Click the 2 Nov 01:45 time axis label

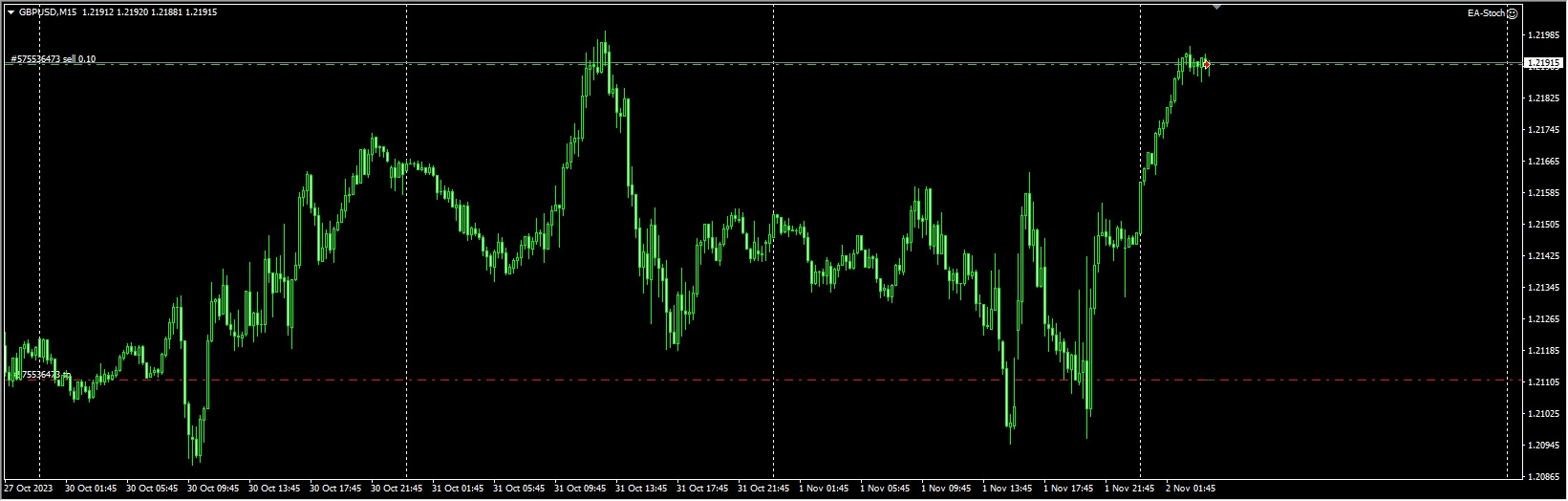pyautogui.click(x=1190, y=489)
